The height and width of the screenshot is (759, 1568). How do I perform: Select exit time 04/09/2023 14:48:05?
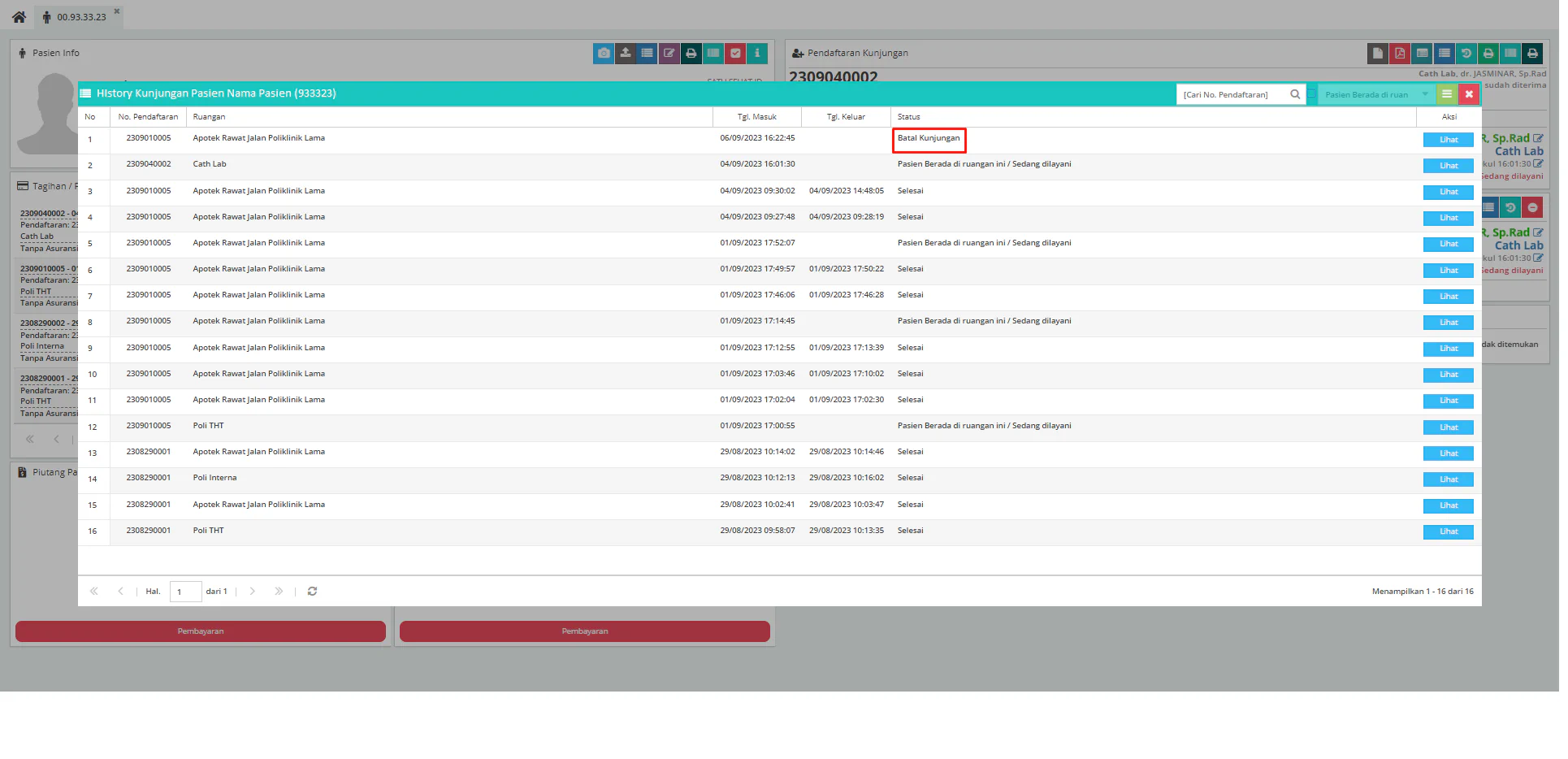pyautogui.click(x=846, y=191)
